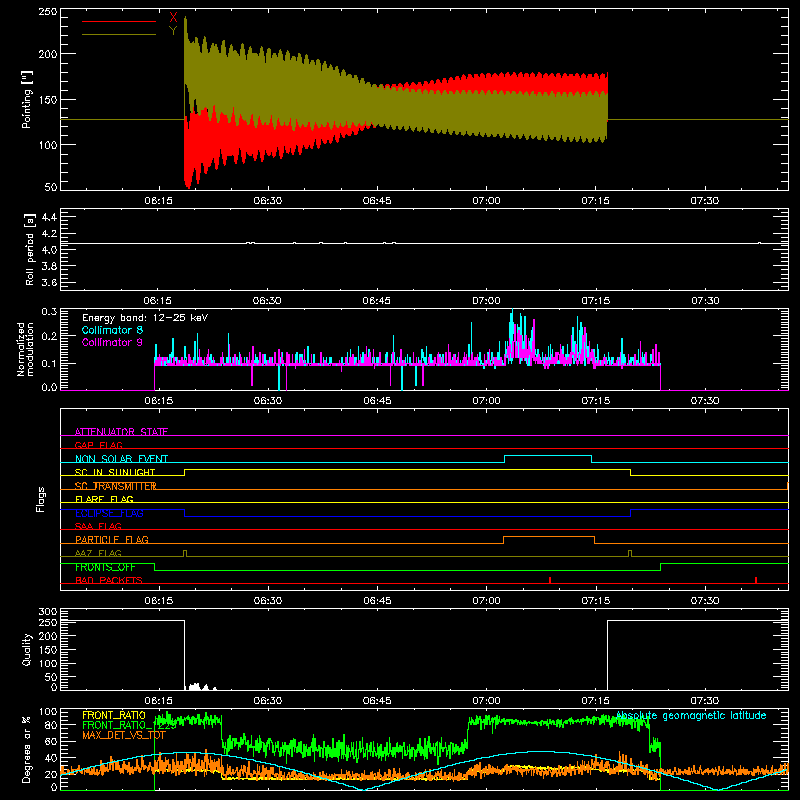Screen dimensions: 800x800
Task: Click the SC_IN_SUNLIGHT flag label
Action: 115,472
